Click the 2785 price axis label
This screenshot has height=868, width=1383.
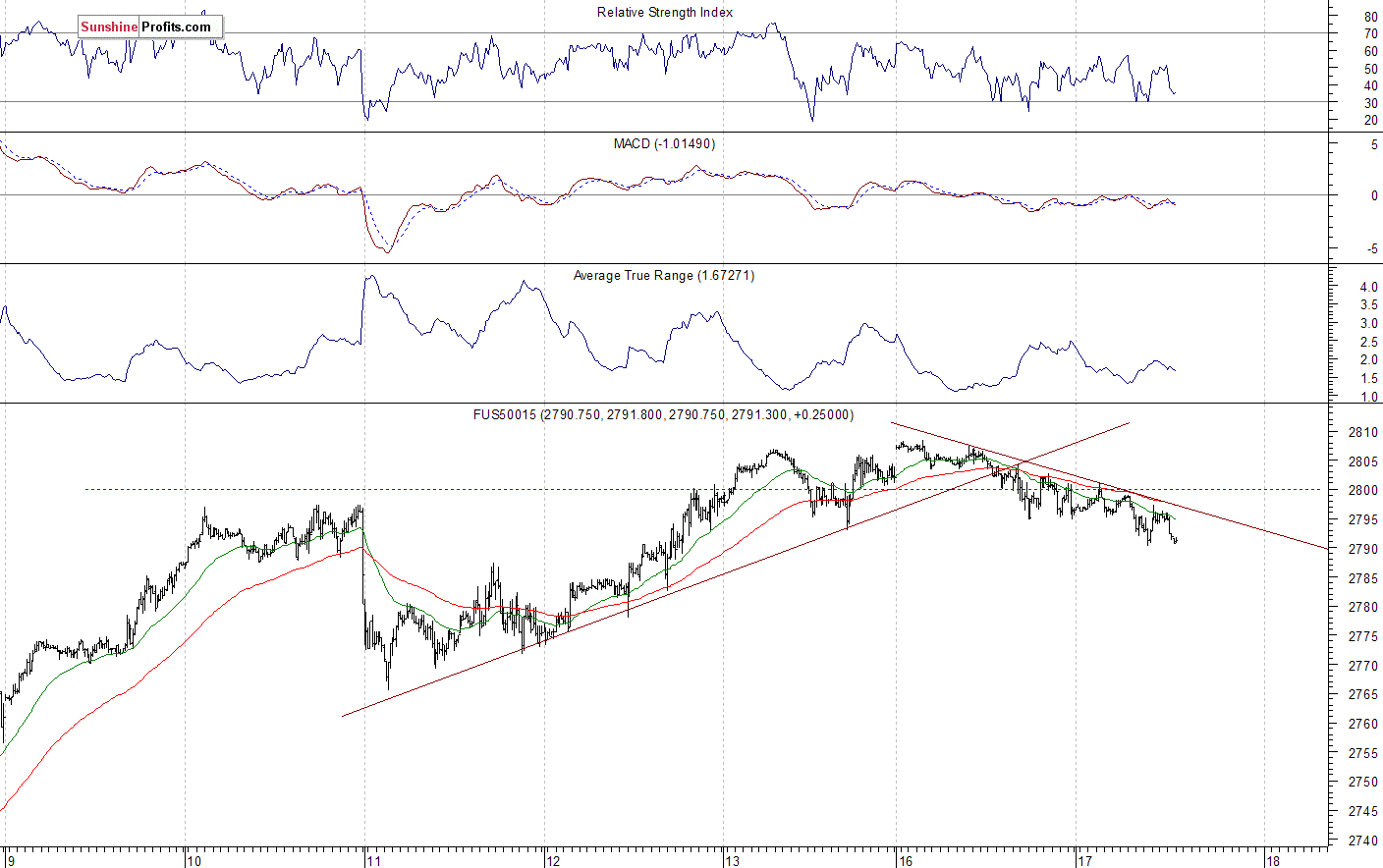[x=1361, y=579]
